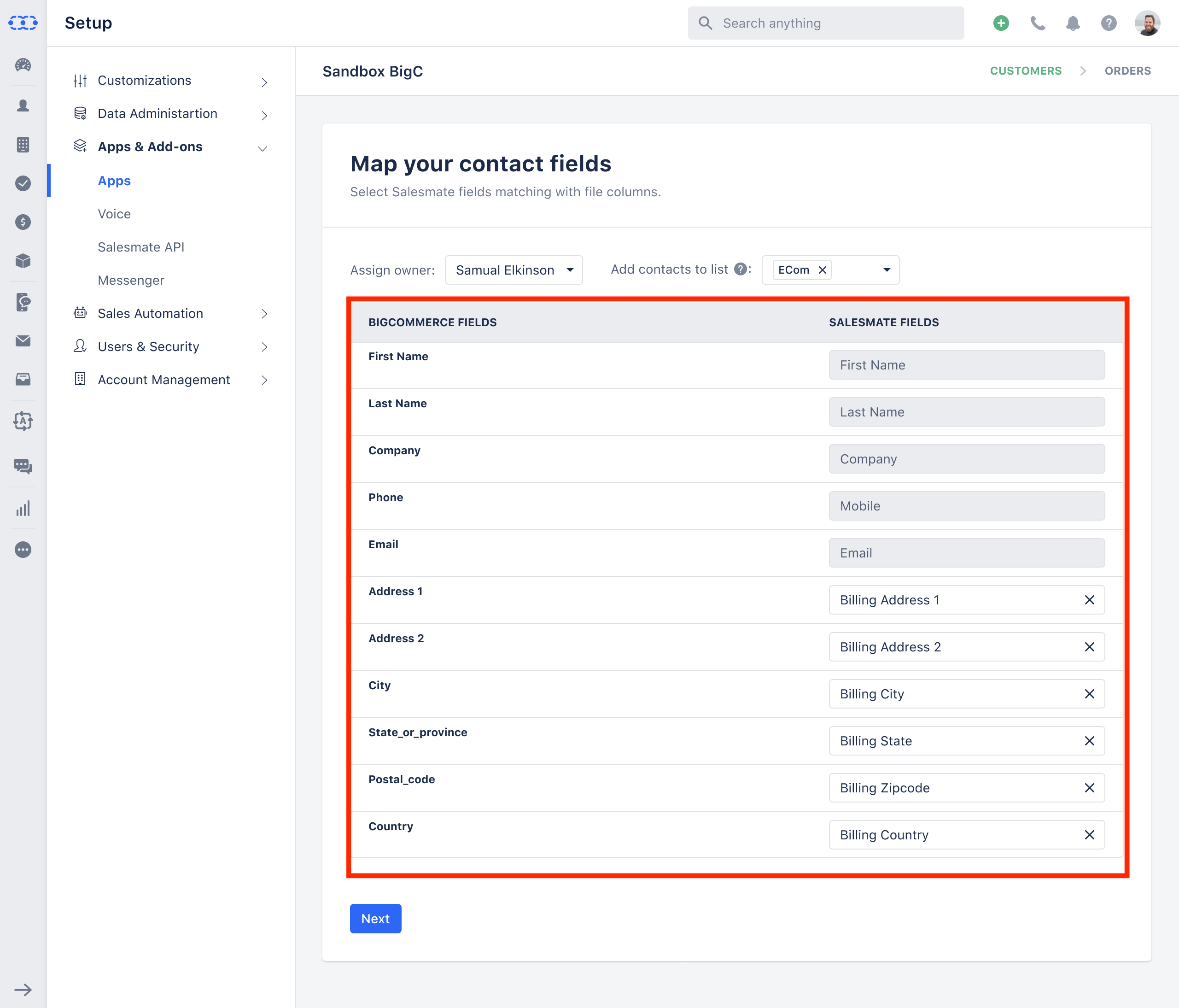
Task: Open the help question mark icon
Action: [x=1109, y=23]
